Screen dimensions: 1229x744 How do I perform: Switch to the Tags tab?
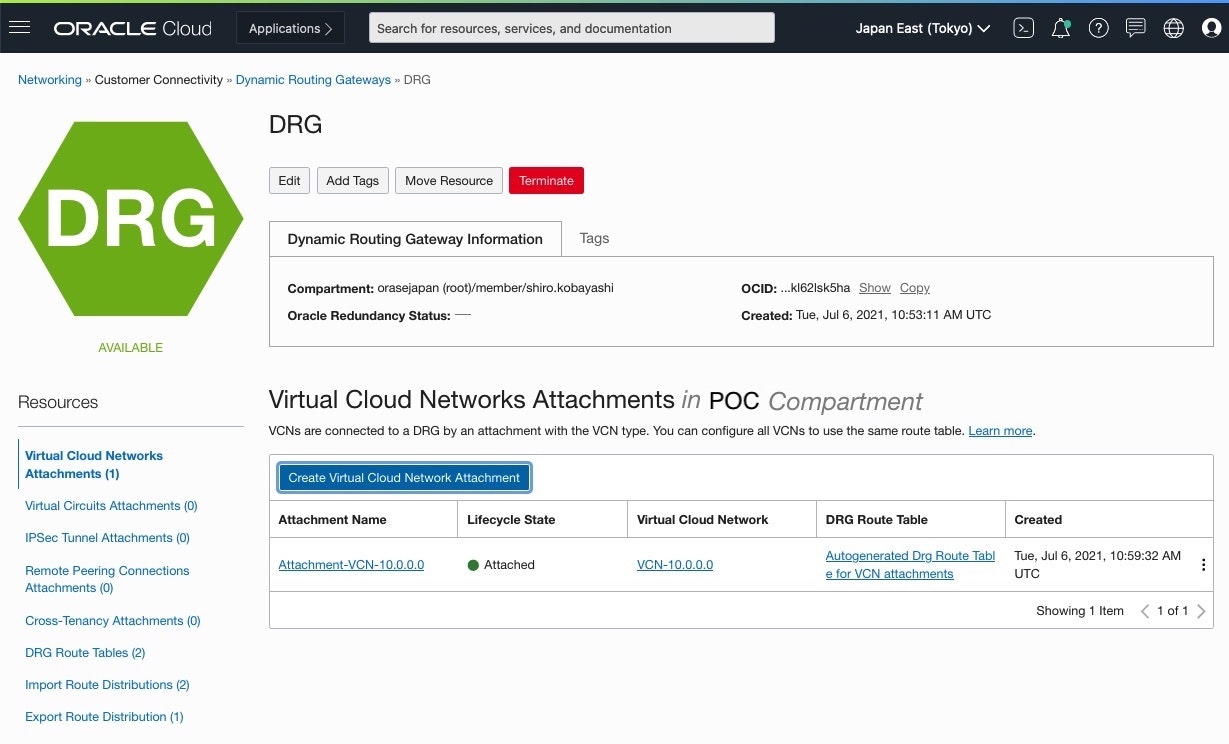pos(594,238)
